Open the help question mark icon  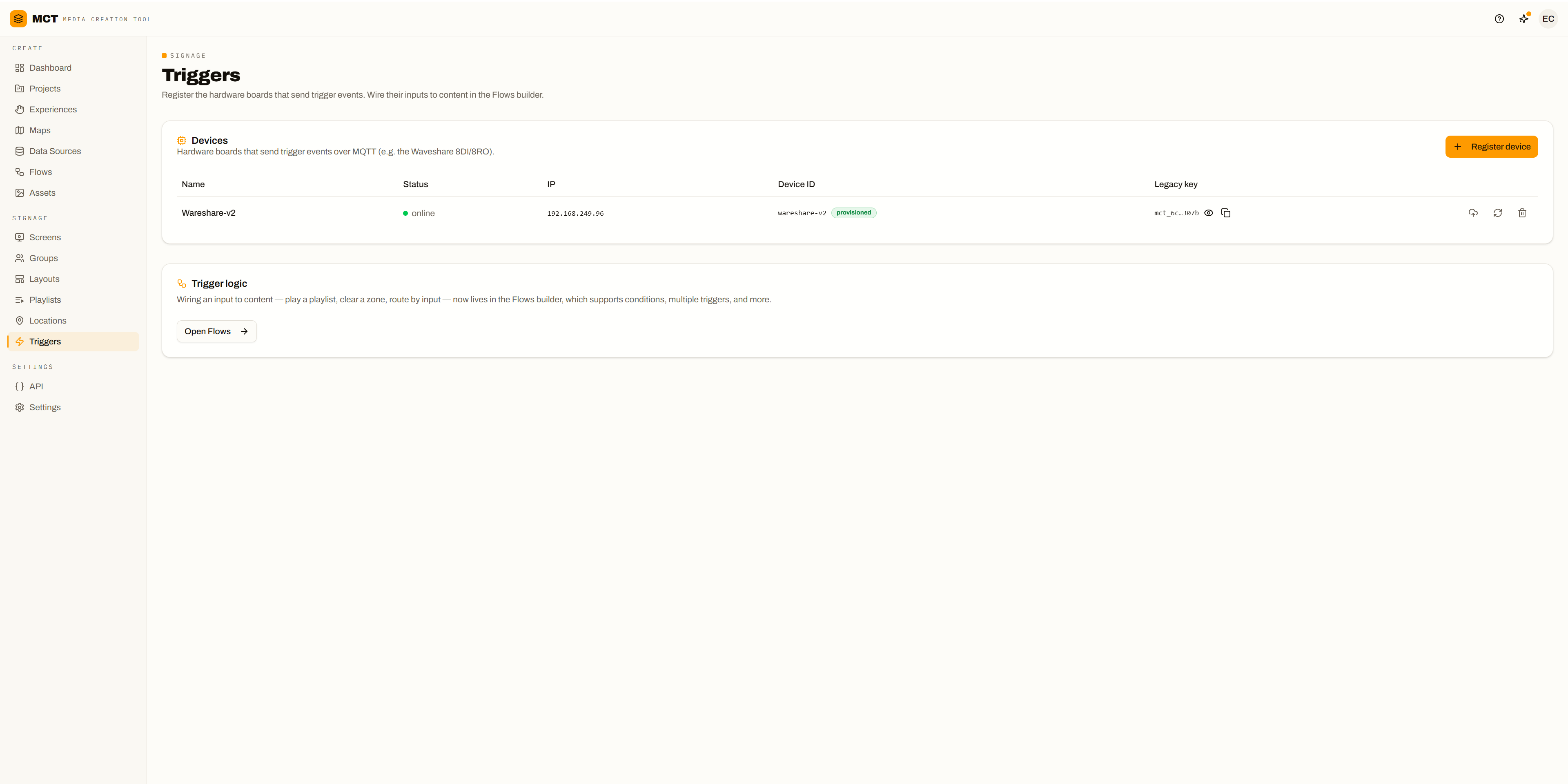click(x=1499, y=19)
